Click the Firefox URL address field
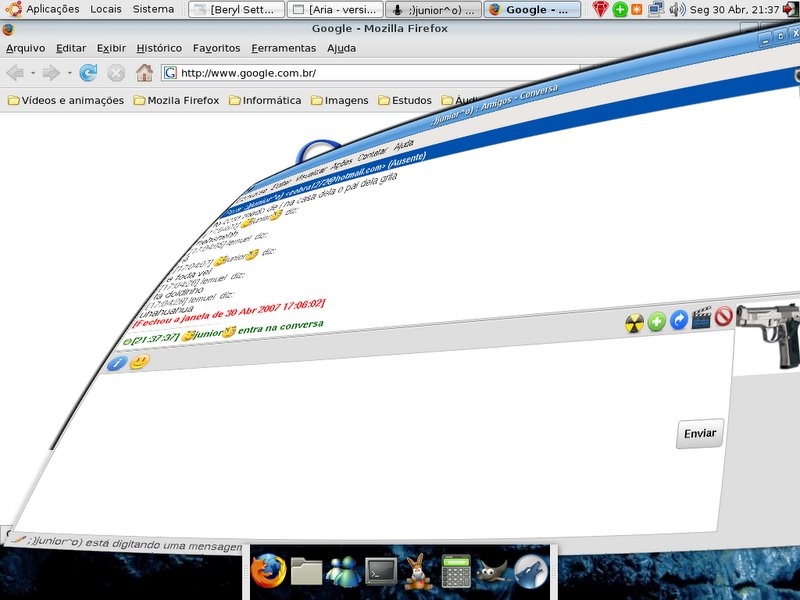 tap(370, 73)
